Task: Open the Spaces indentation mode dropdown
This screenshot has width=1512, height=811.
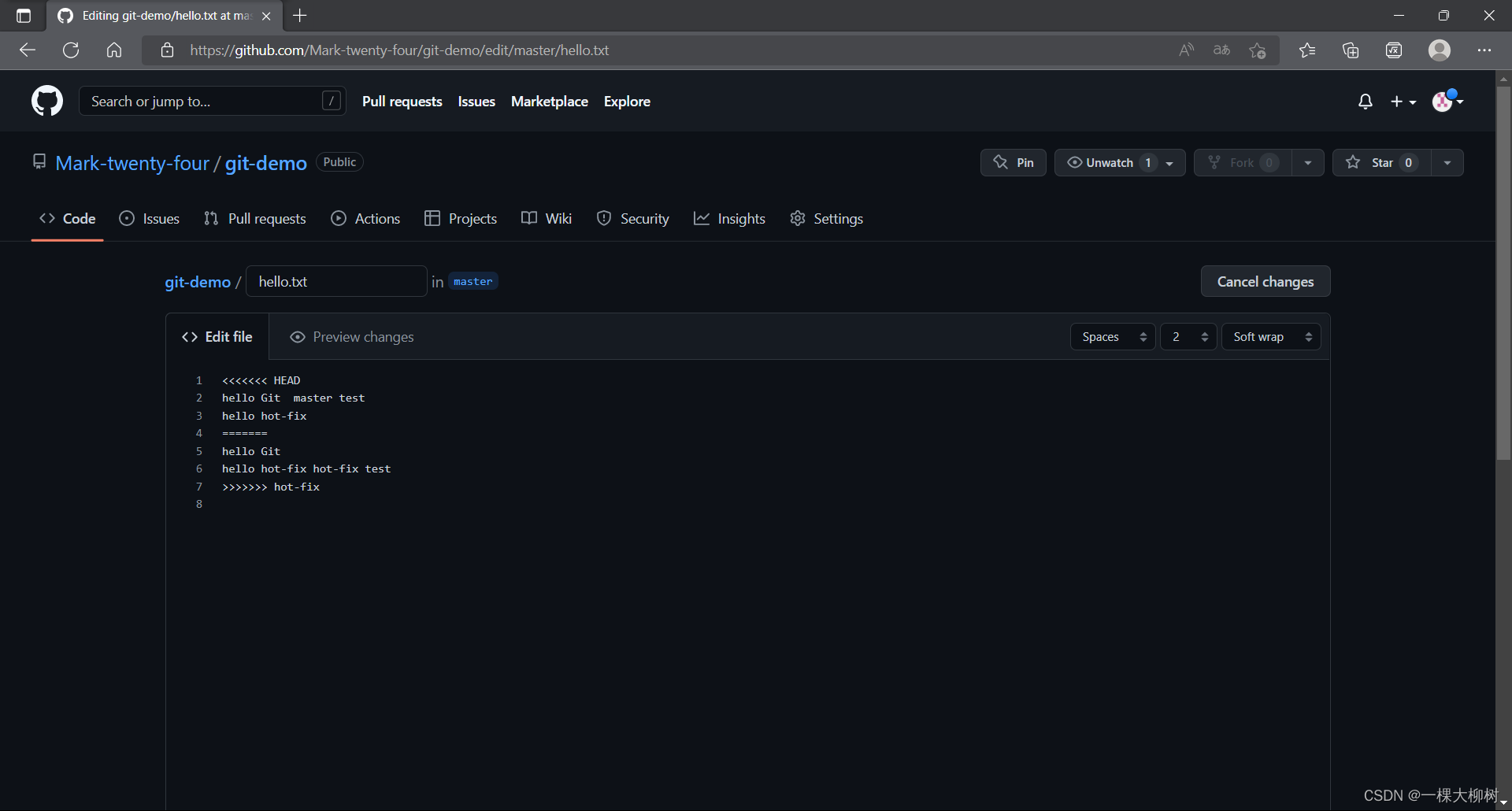Action: tap(1112, 336)
